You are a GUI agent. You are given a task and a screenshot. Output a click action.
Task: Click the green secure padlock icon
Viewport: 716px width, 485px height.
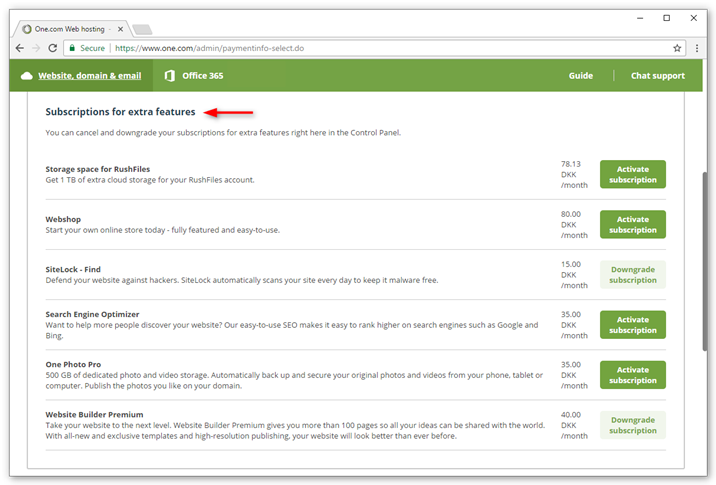click(x=72, y=48)
